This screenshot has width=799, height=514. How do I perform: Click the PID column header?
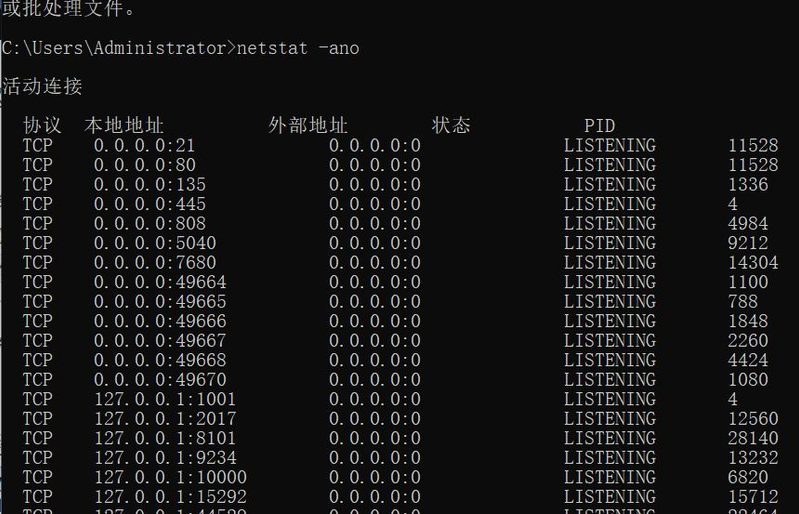(x=600, y=126)
